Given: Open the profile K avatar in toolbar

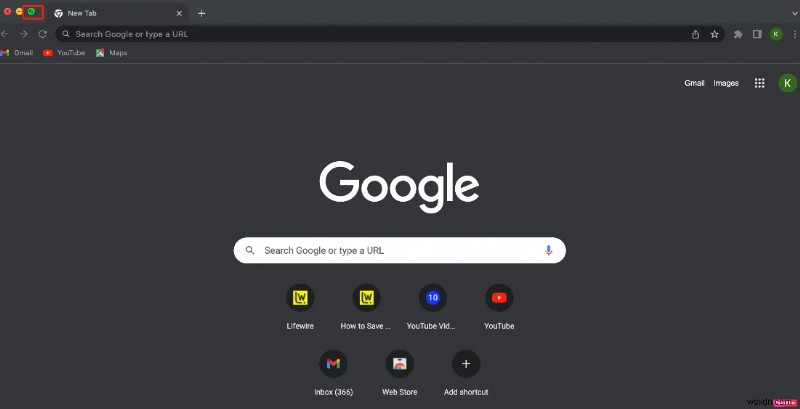Looking at the screenshot, I should pyautogui.click(x=776, y=34).
